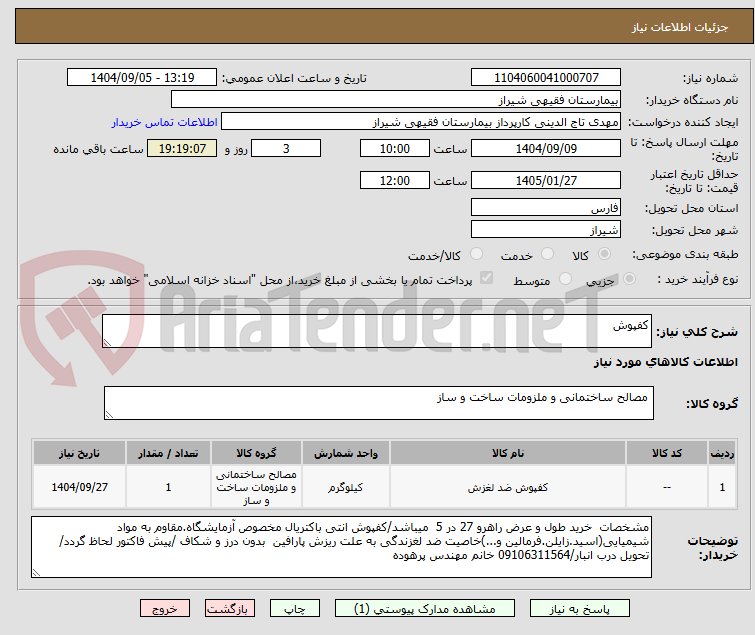Select the خدمت radio button
The image size is (755, 635).
pyautogui.click(x=547, y=254)
